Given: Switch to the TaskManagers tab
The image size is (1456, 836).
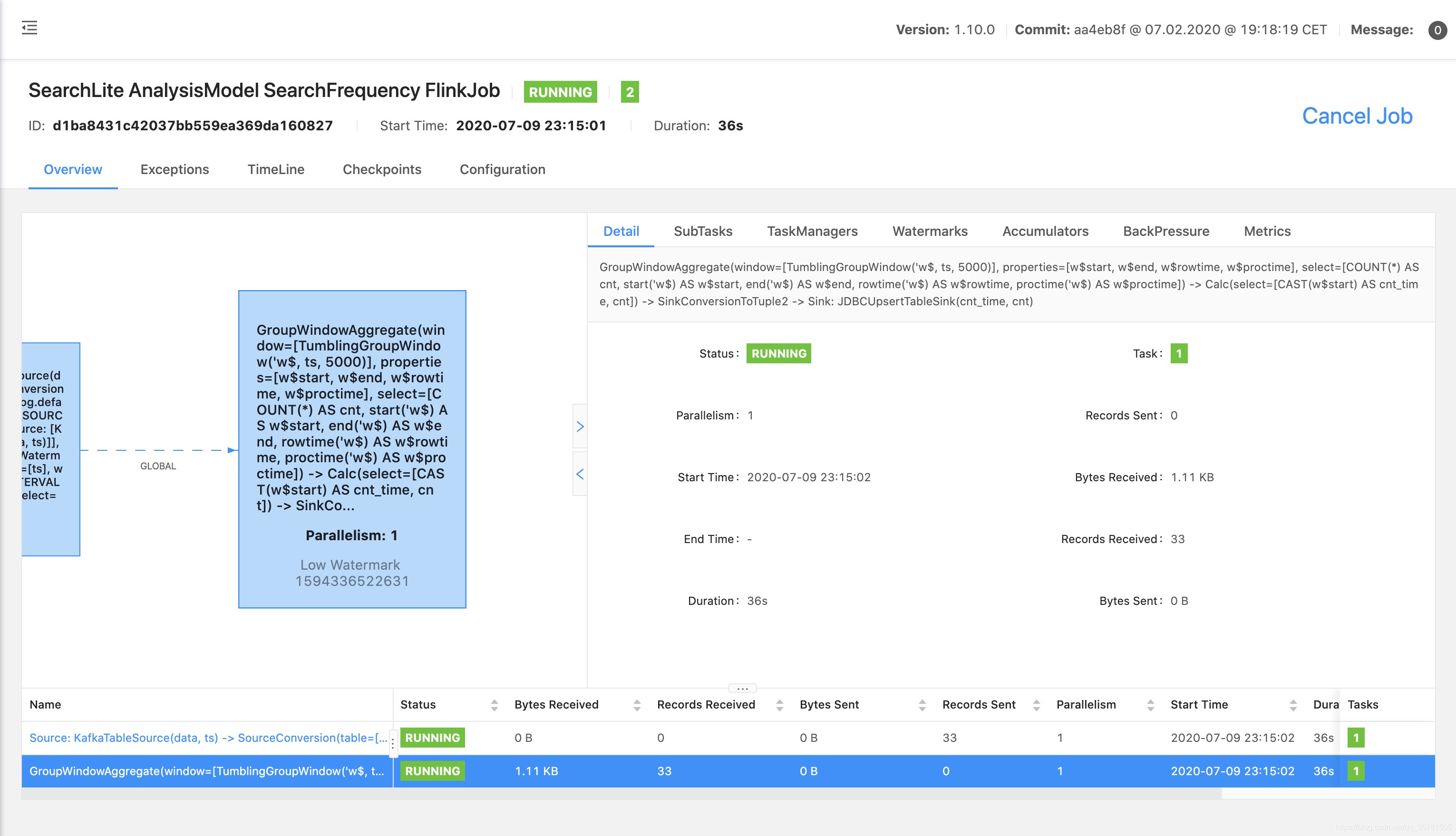Looking at the screenshot, I should tap(812, 232).
